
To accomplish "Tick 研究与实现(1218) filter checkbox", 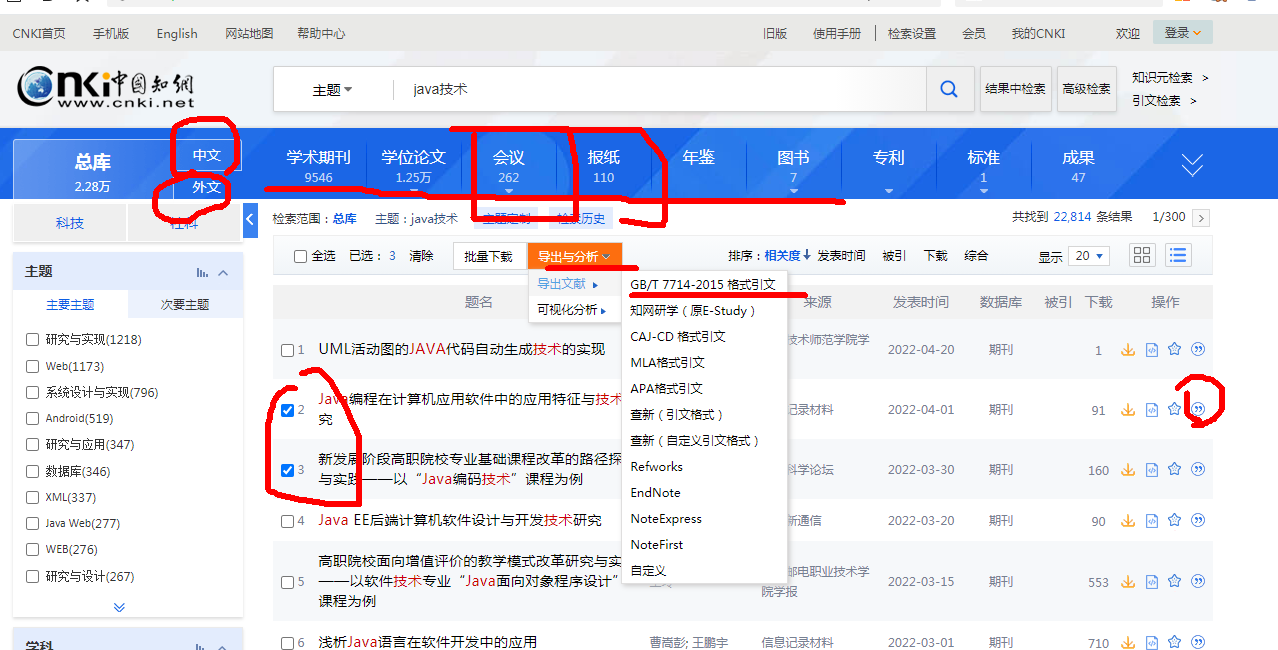I will click(33, 340).
